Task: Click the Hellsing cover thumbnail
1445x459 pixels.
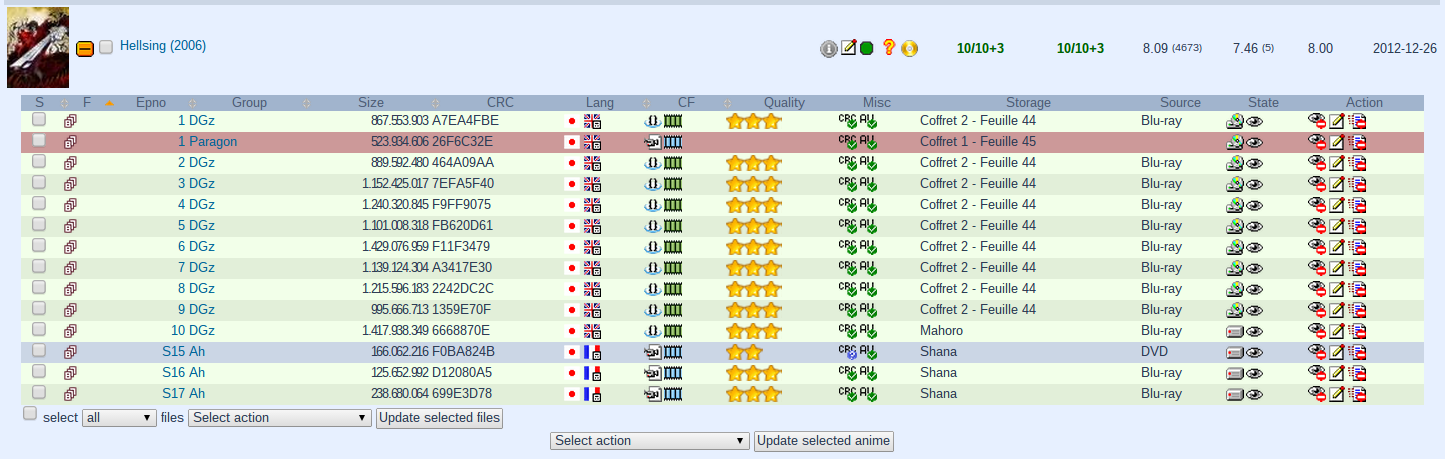Action: pos(38,48)
